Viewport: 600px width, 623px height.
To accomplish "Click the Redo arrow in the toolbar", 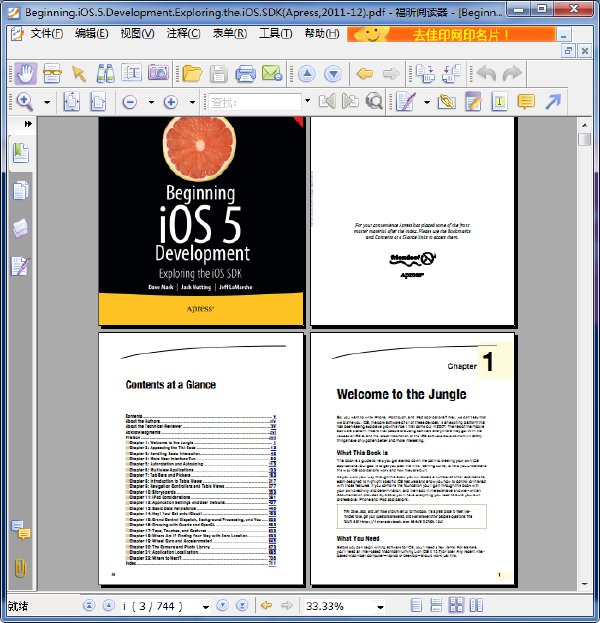I will click(512, 74).
